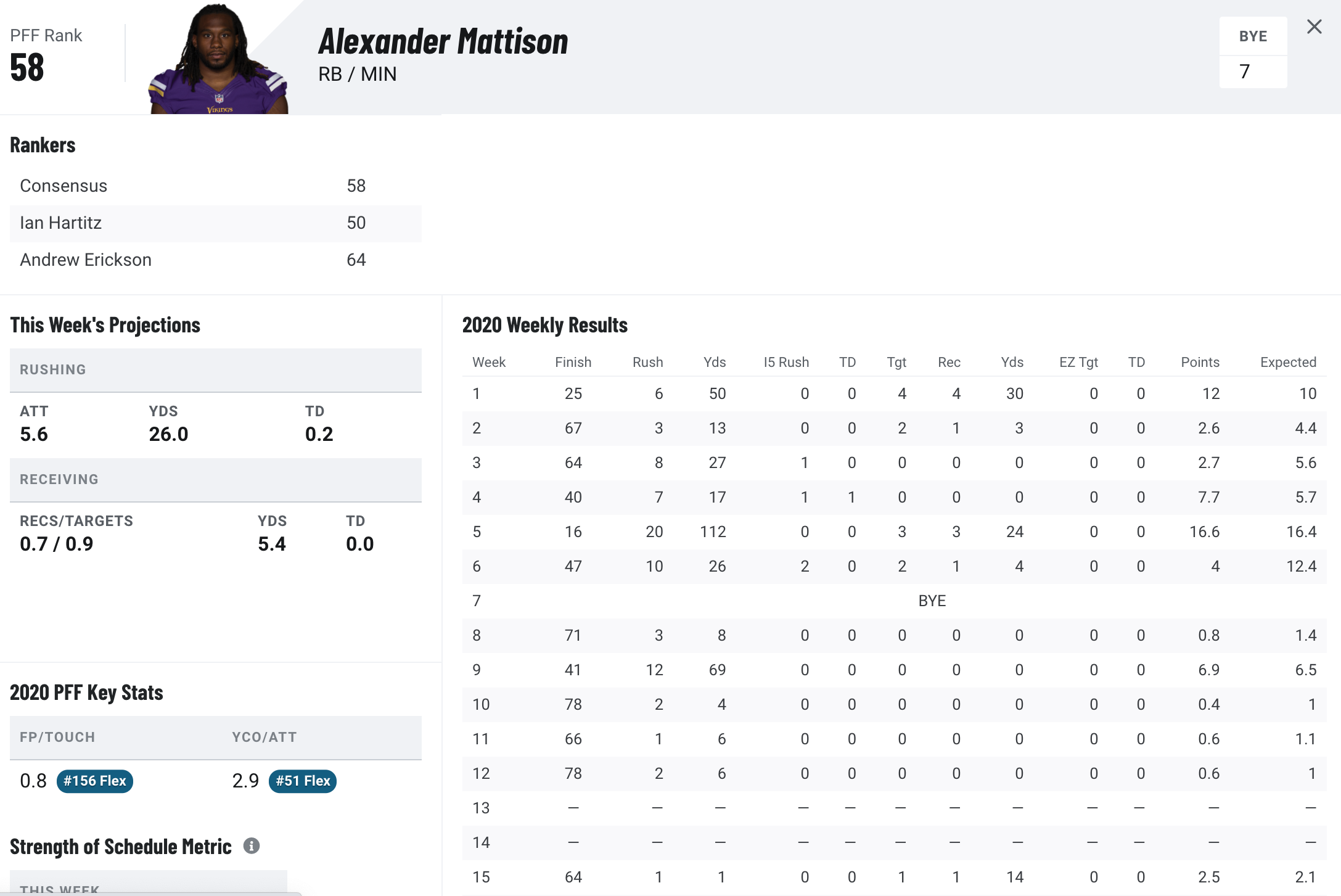Screen dimensions: 1341x896
Task: Click the Week column header
Action: 488,362
